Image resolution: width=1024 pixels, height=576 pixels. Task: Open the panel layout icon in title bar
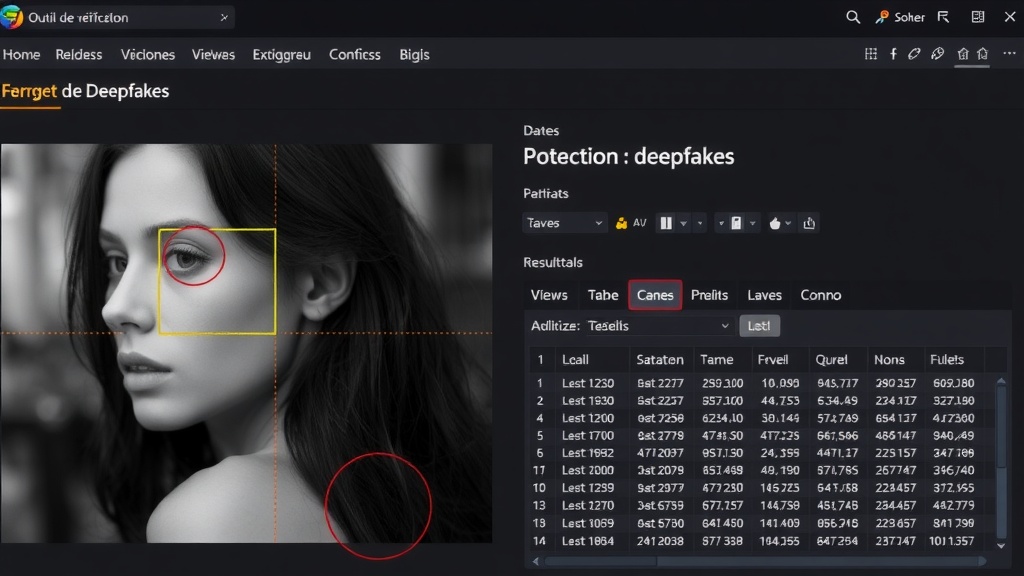coord(977,17)
